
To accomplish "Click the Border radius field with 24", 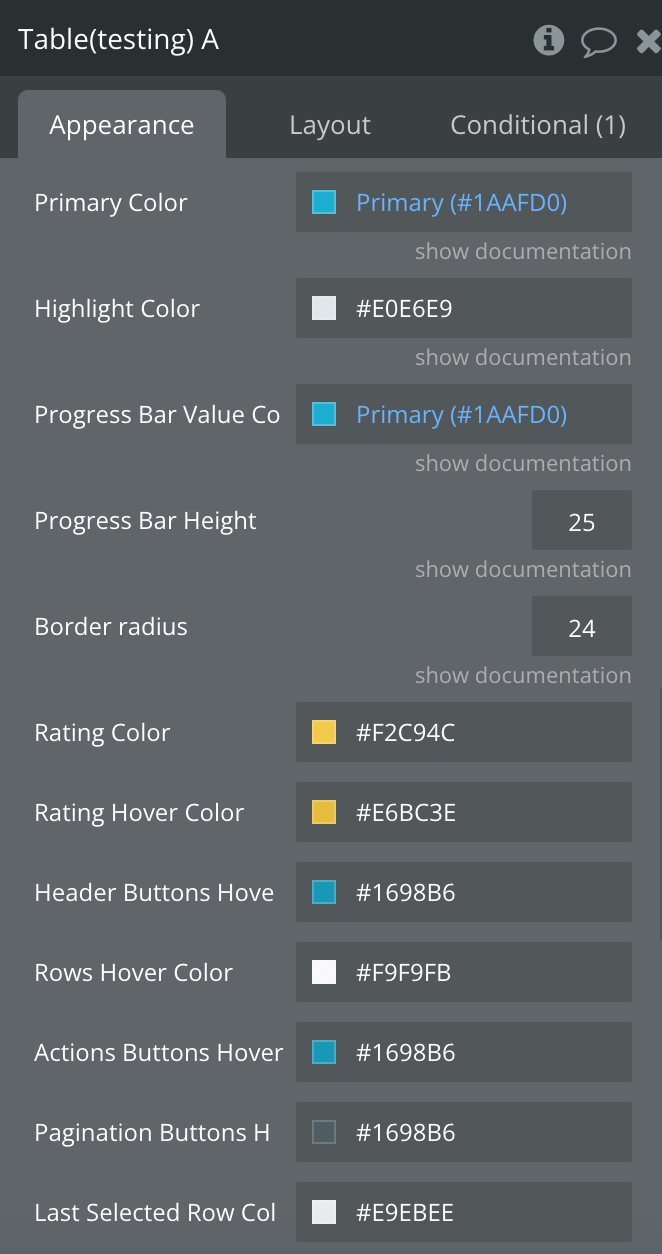I will 582,626.
